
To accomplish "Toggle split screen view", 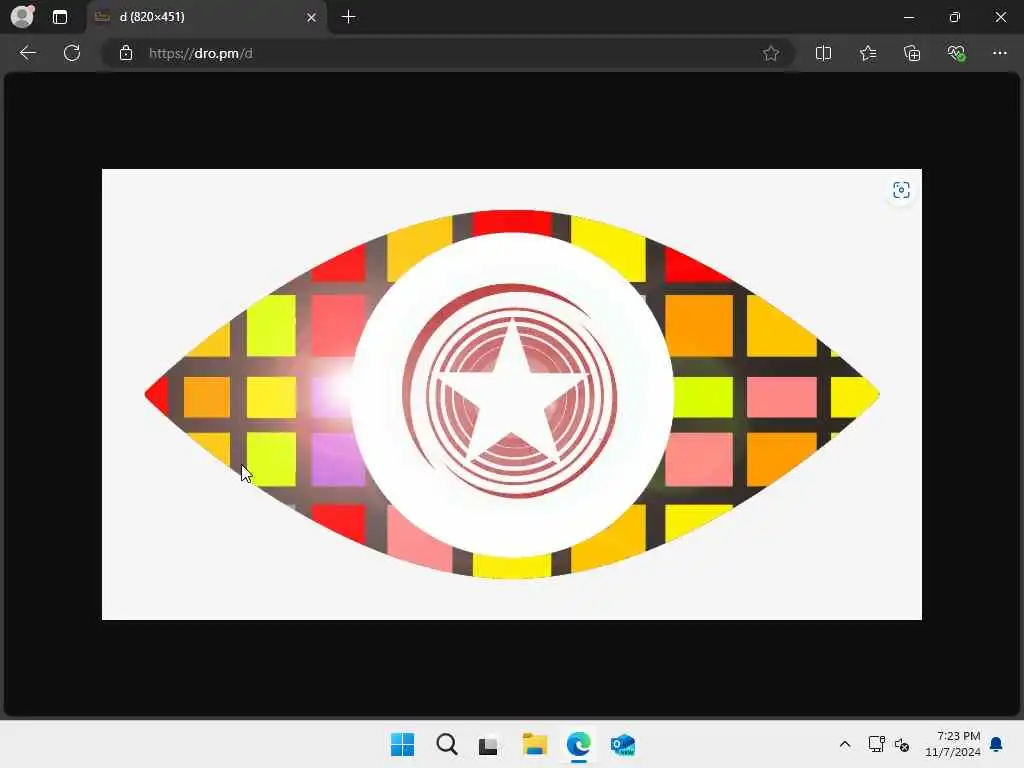I will (x=824, y=53).
